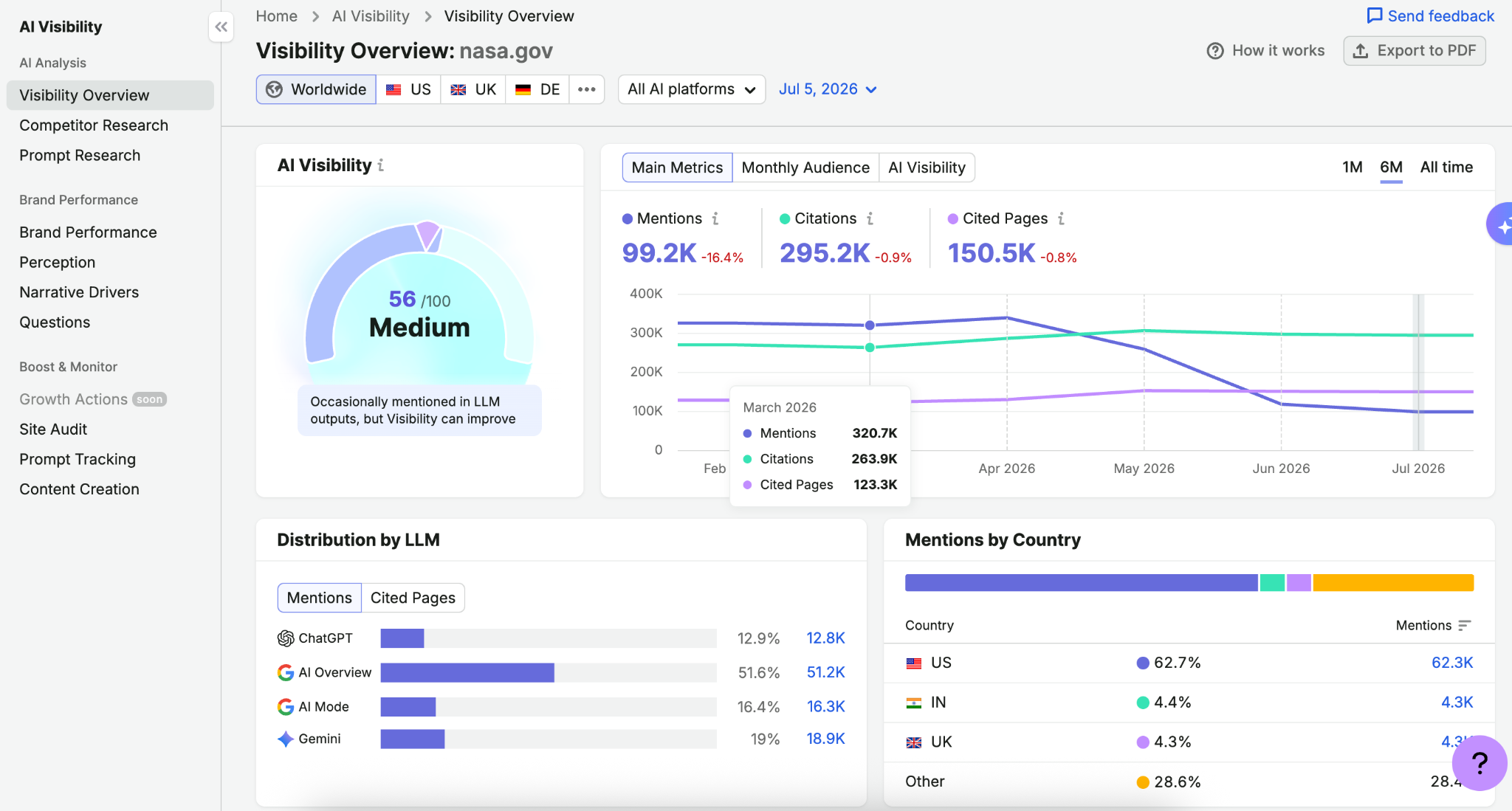This screenshot has width=1512, height=811.
Task: Click the visibility score gauge
Action: click(x=419, y=292)
